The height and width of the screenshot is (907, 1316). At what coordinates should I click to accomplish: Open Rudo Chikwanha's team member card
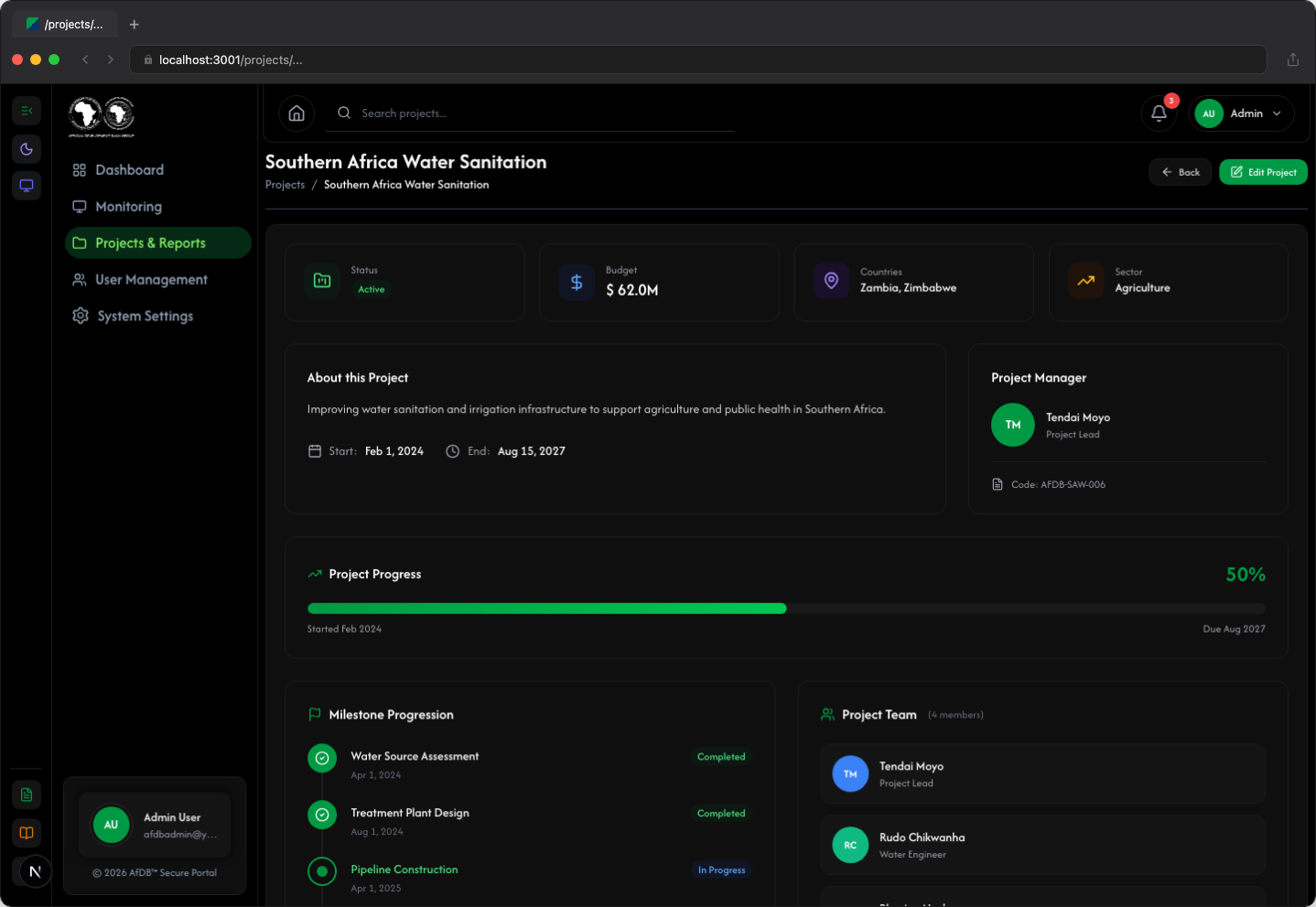click(1042, 846)
